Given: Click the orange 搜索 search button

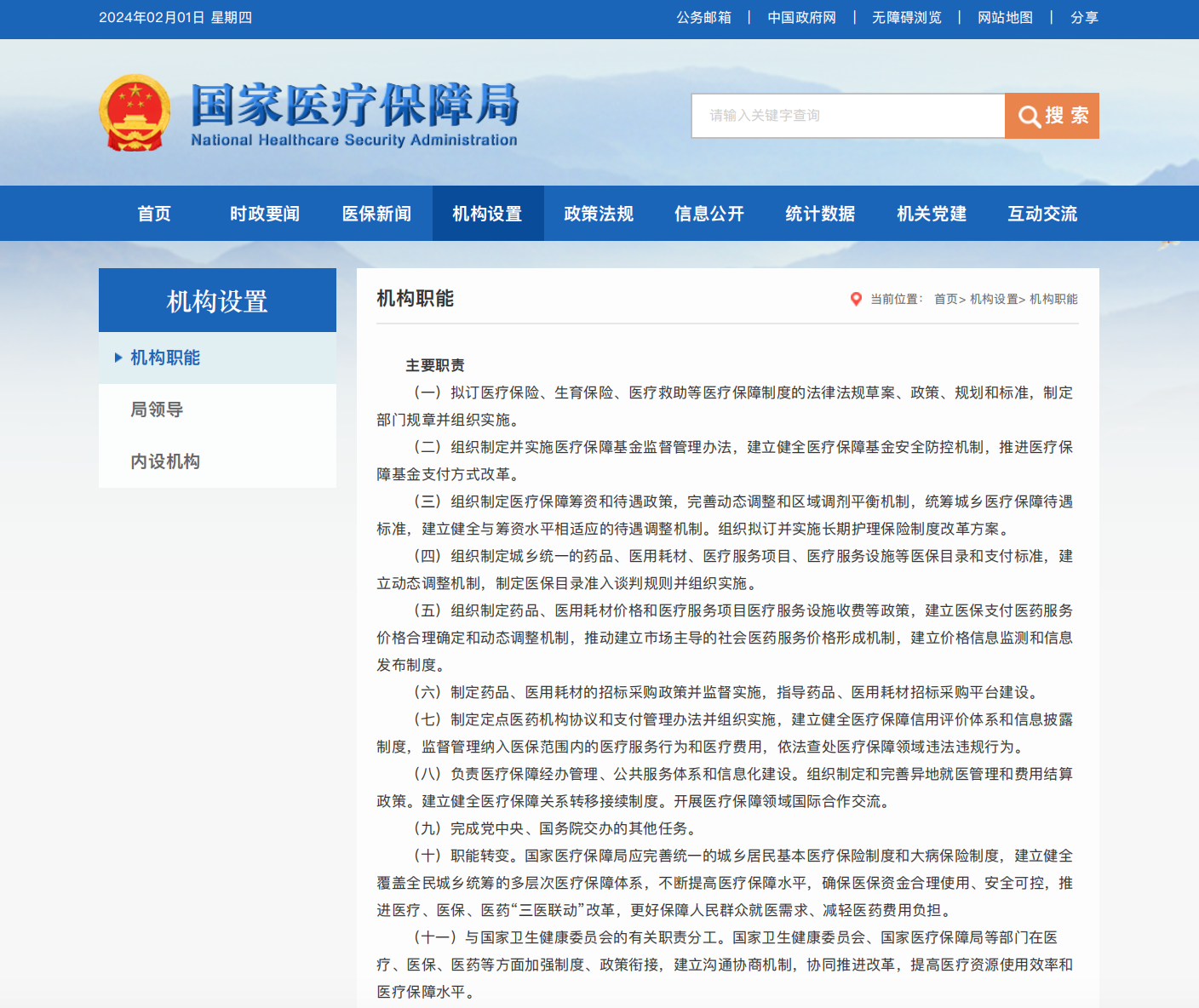Looking at the screenshot, I should pyautogui.click(x=1052, y=116).
